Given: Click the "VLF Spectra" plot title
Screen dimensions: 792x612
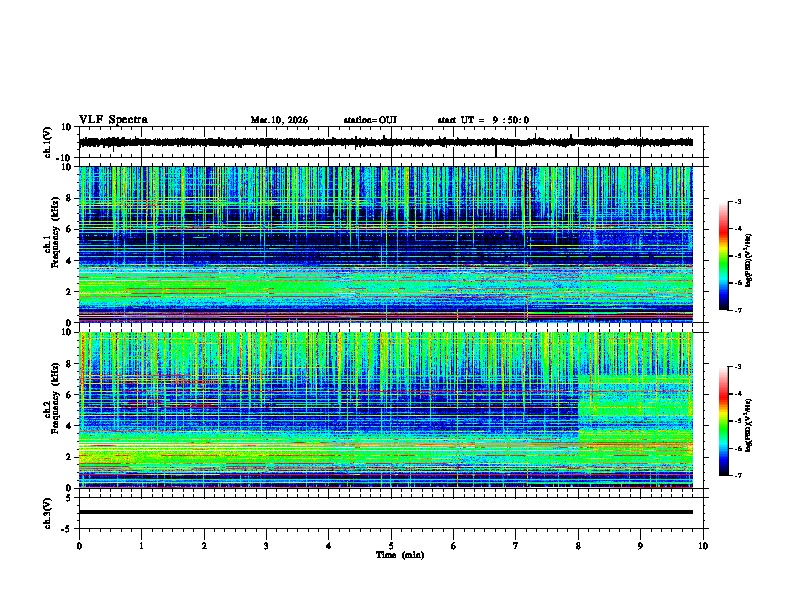Looking at the screenshot, I should point(113,120).
